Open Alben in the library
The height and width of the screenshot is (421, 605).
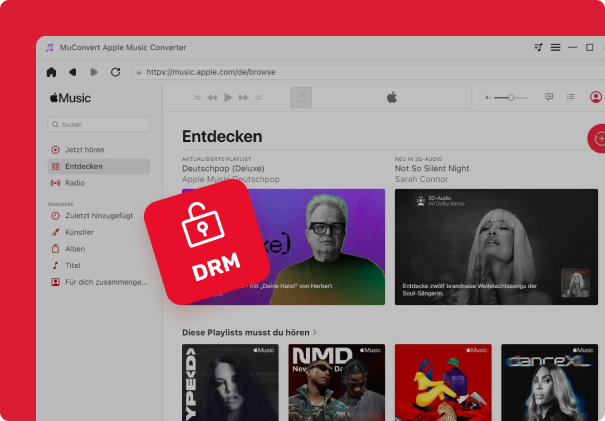pos(99,249)
